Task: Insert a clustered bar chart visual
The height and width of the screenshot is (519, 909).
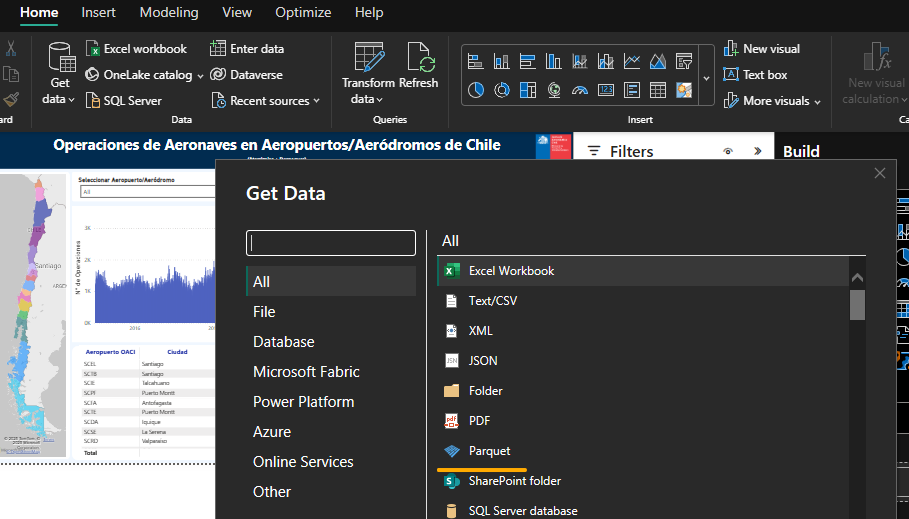Action: pos(528,61)
